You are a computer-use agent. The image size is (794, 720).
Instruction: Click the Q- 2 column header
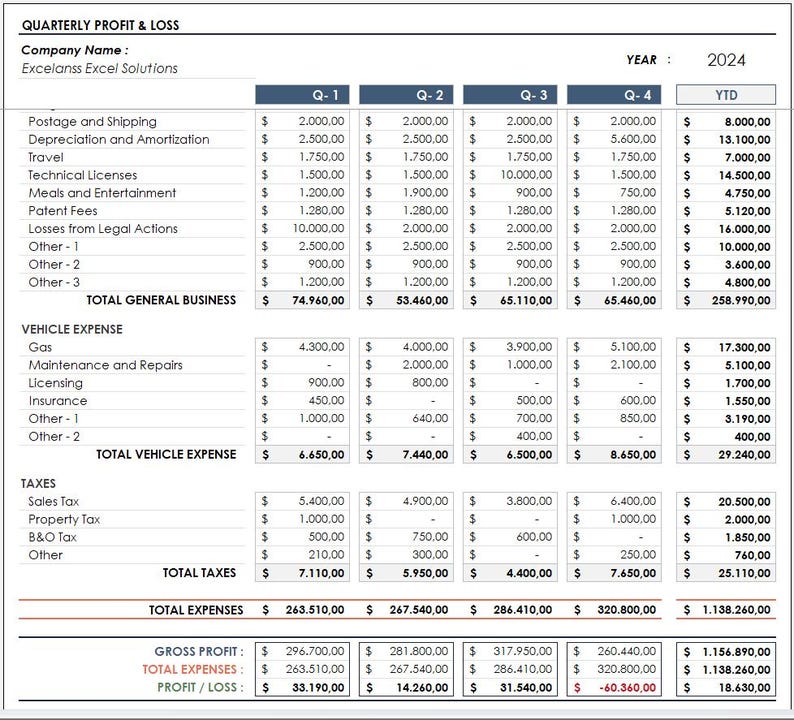(x=406, y=95)
